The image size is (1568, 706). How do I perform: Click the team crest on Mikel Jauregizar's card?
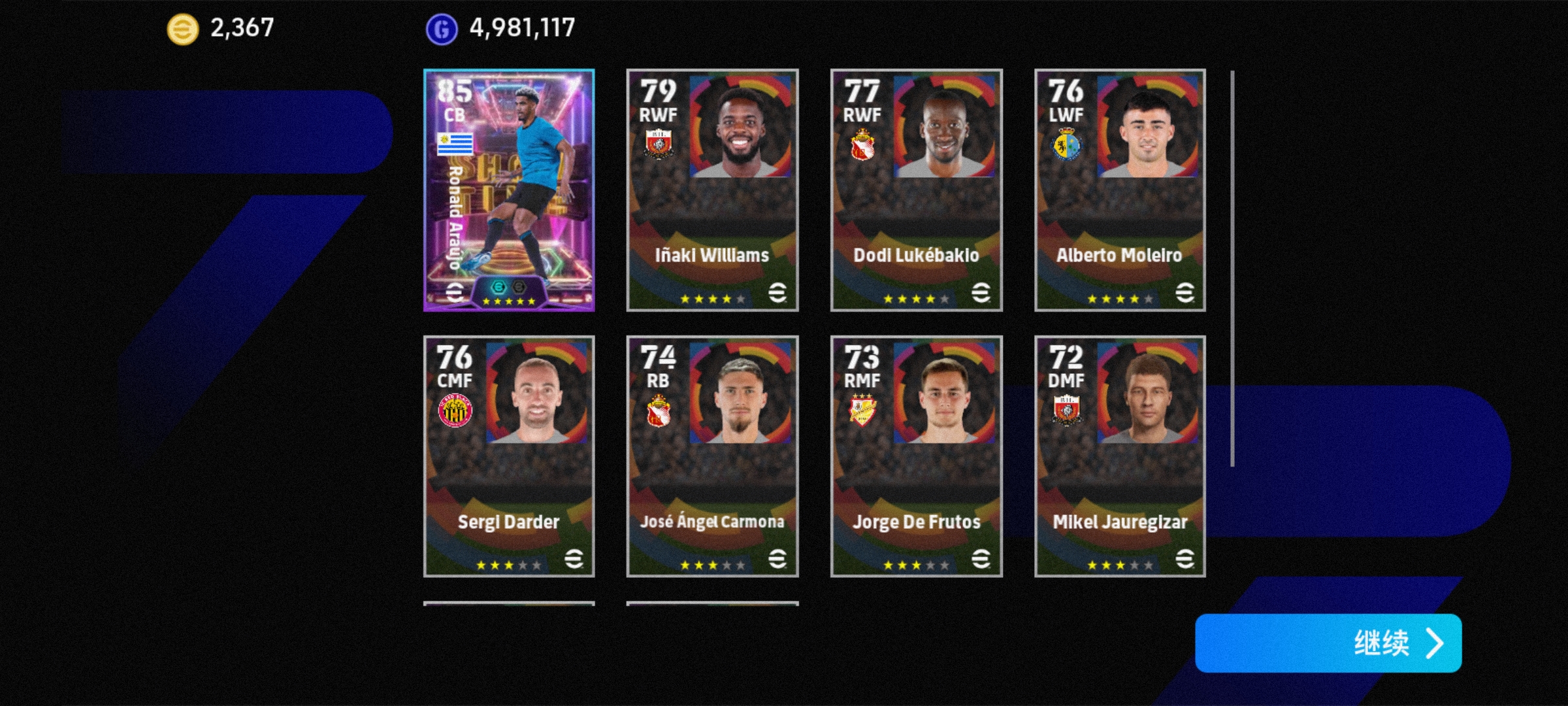point(1066,411)
